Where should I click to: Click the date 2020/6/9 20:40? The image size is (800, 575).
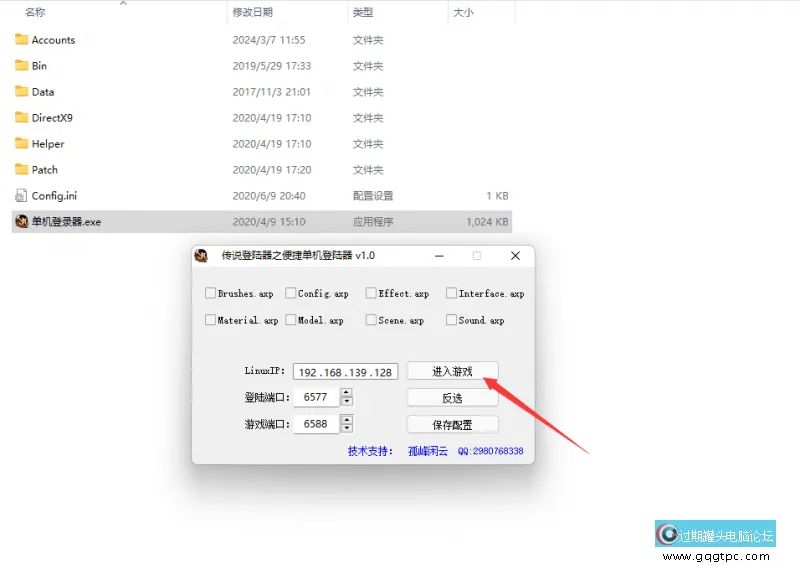tap(269, 195)
